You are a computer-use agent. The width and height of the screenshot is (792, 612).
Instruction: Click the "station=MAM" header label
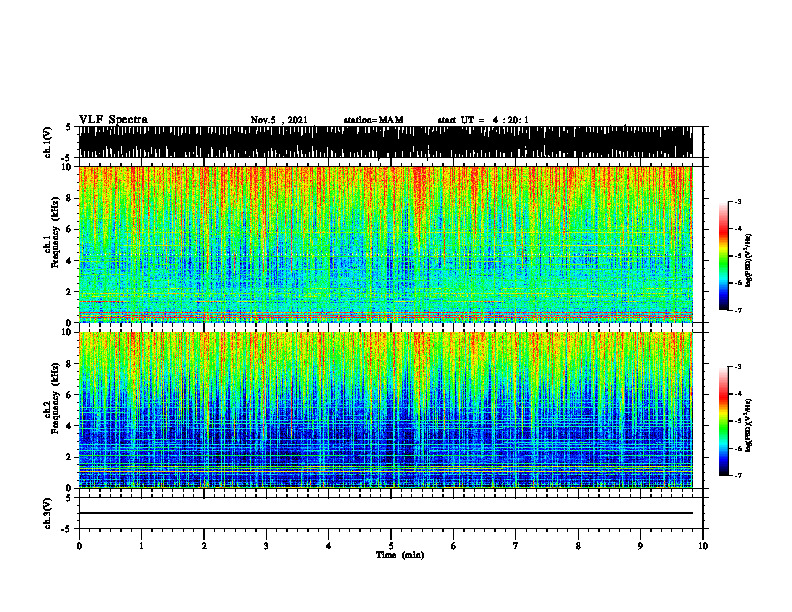pyautogui.click(x=373, y=120)
